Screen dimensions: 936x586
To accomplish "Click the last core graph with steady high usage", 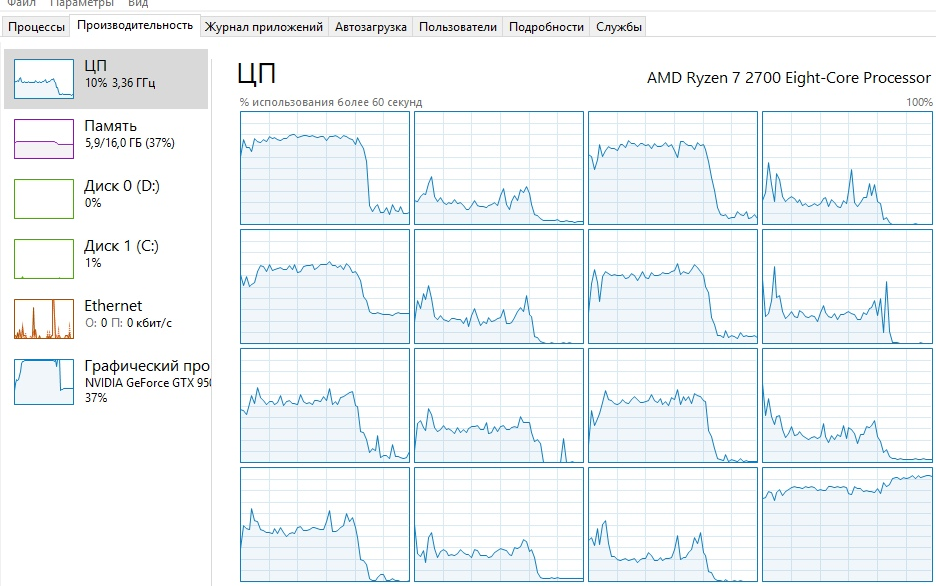I will pos(847,523).
